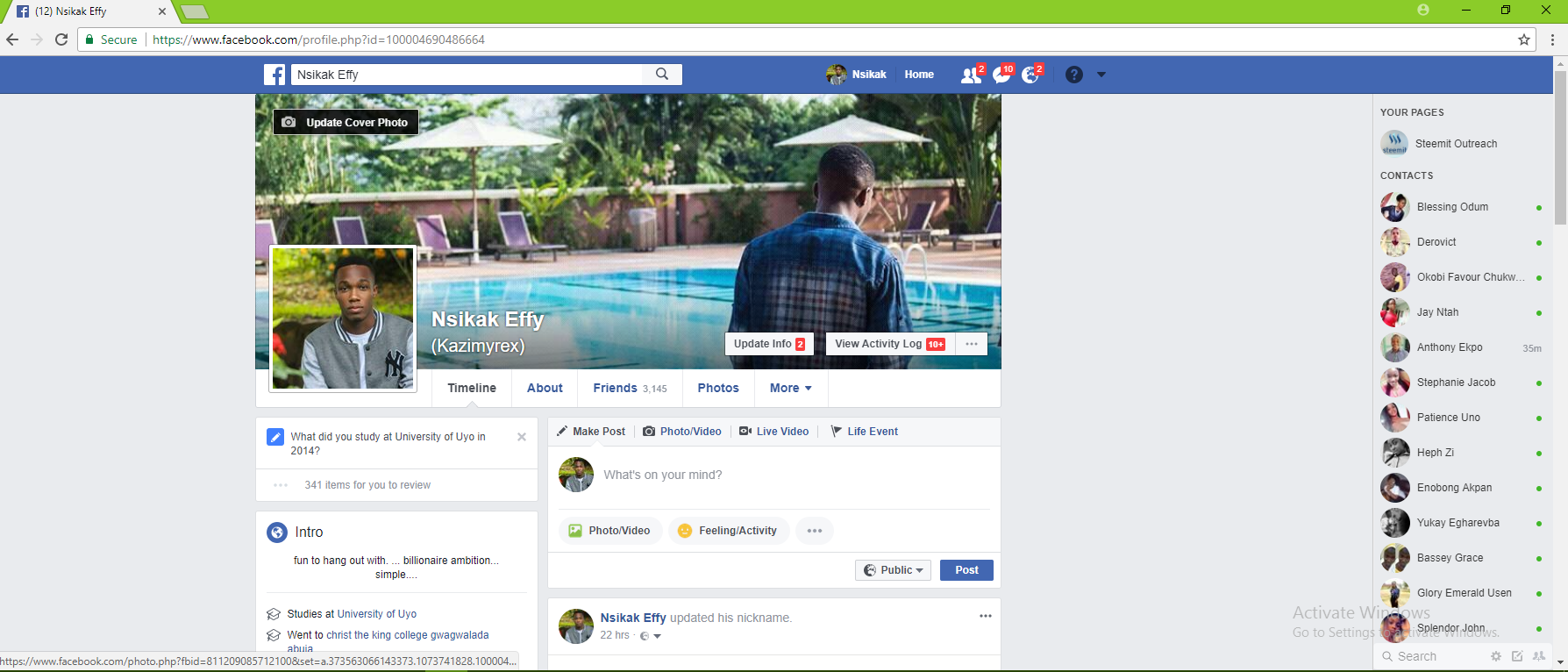This screenshot has height=672, width=1568.
Task: Click the blue Post button
Action: tap(966, 570)
